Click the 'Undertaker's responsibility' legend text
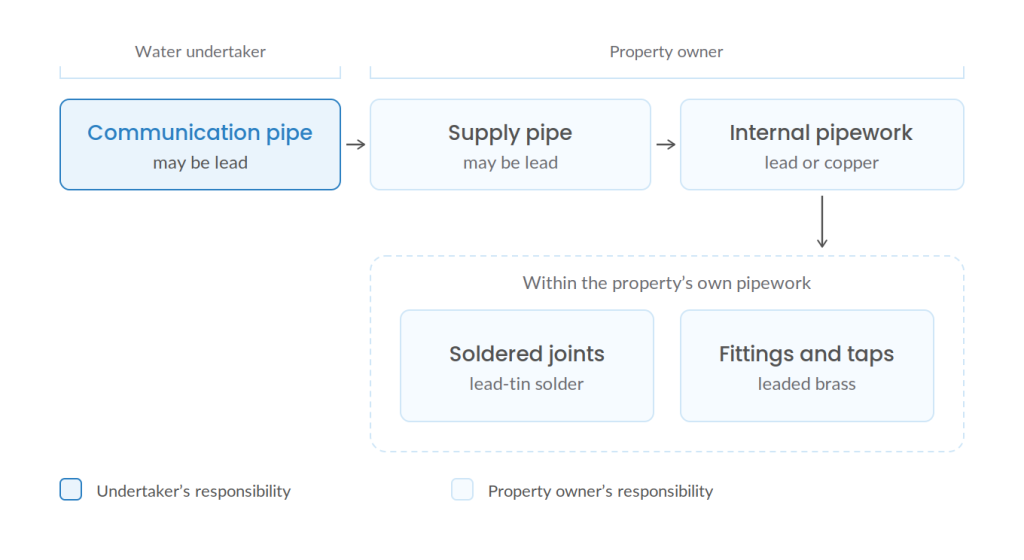This screenshot has height=560, width=1024. coord(193,491)
